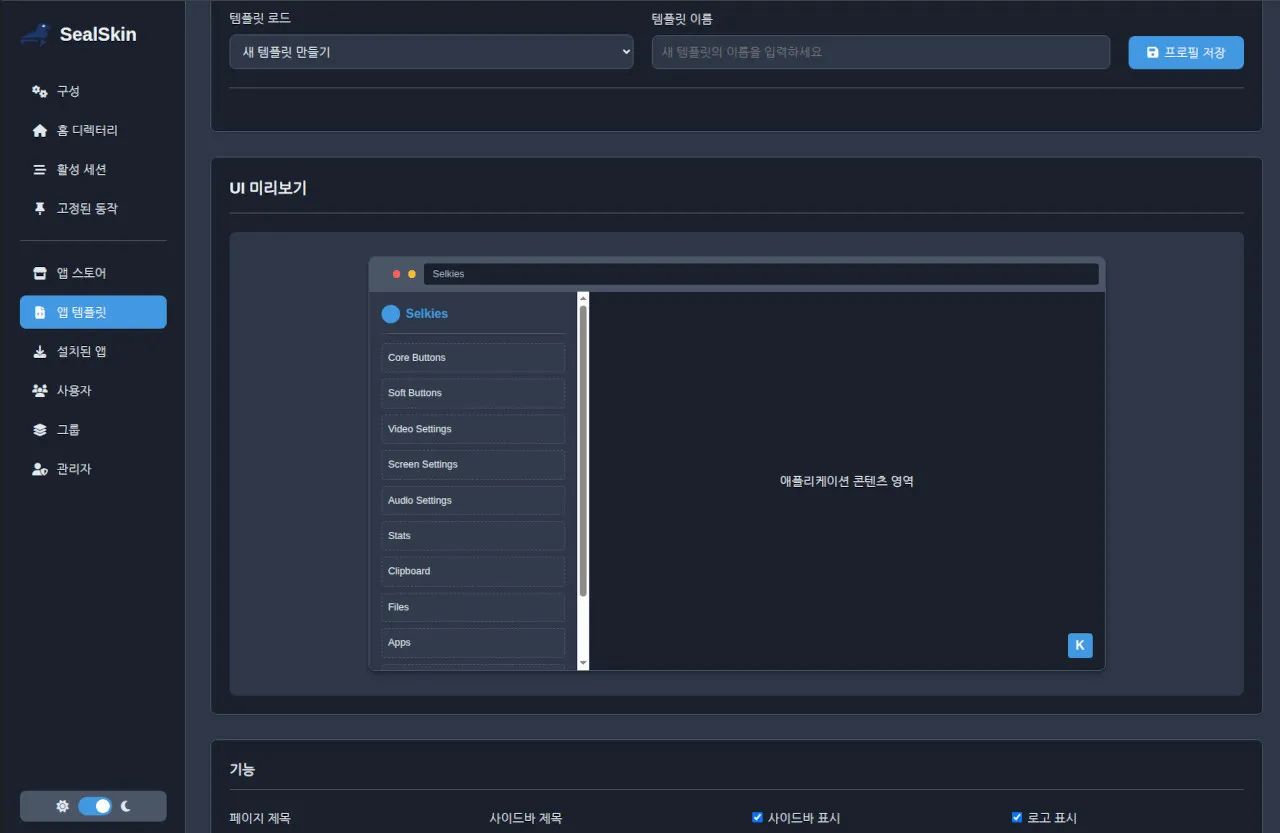
Task: Uncheck the 로고 표시 checkbox
Action: pyautogui.click(x=1017, y=817)
